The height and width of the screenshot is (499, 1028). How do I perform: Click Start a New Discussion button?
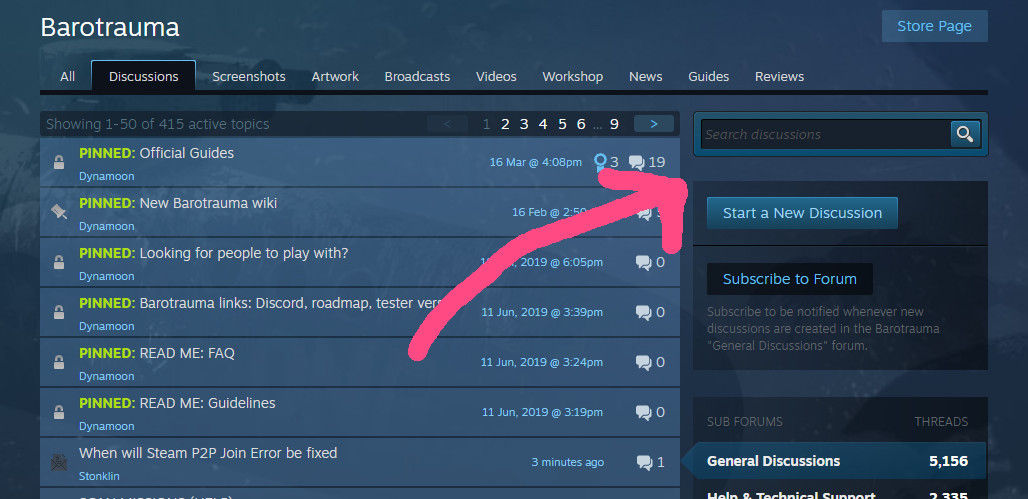pyautogui.click(x=802, y=213)
